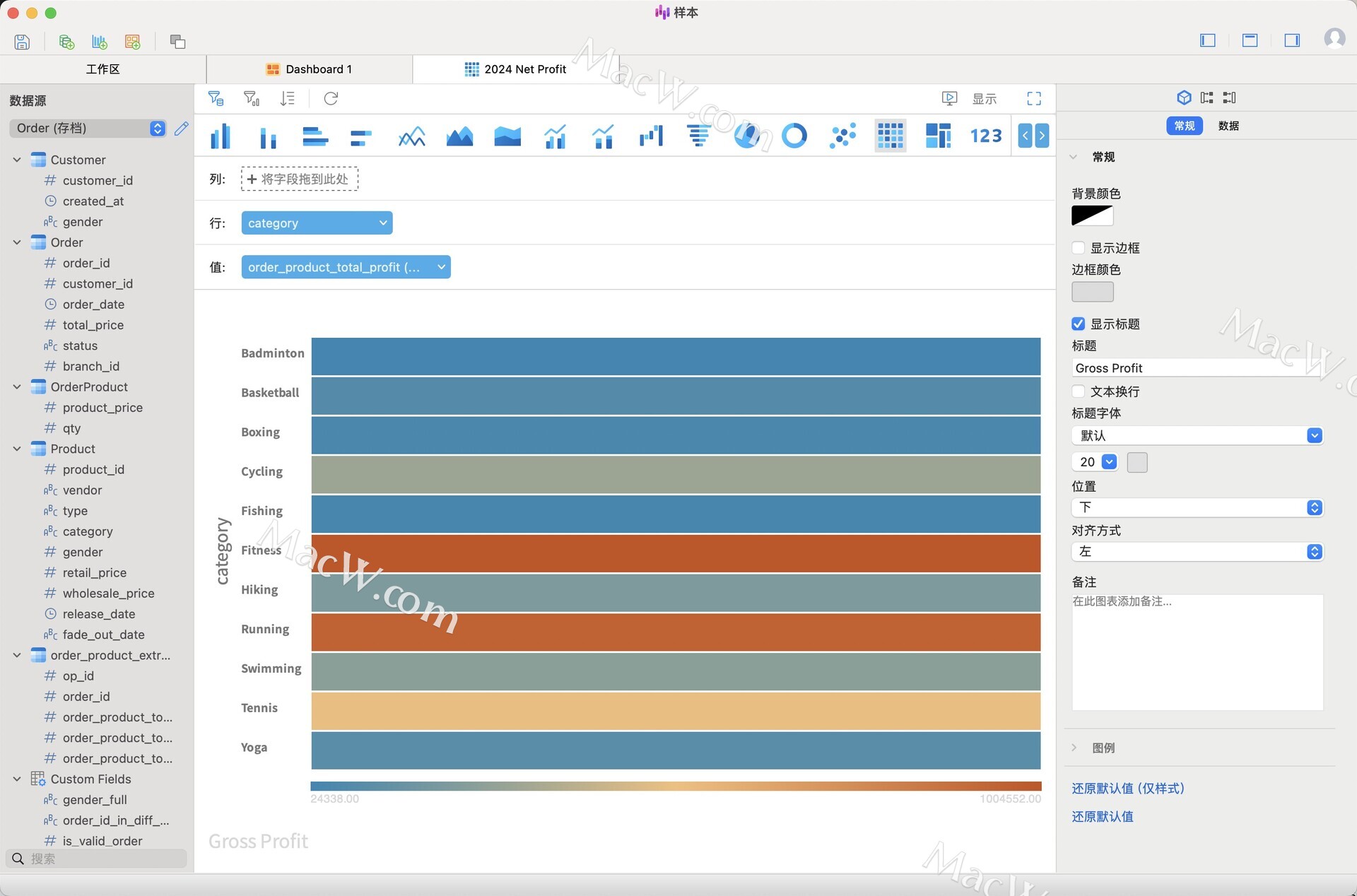The width and height of the screenshot is (1357, 896).
Task: Select the waterfall chart type
Action: [x=651, y=135]
